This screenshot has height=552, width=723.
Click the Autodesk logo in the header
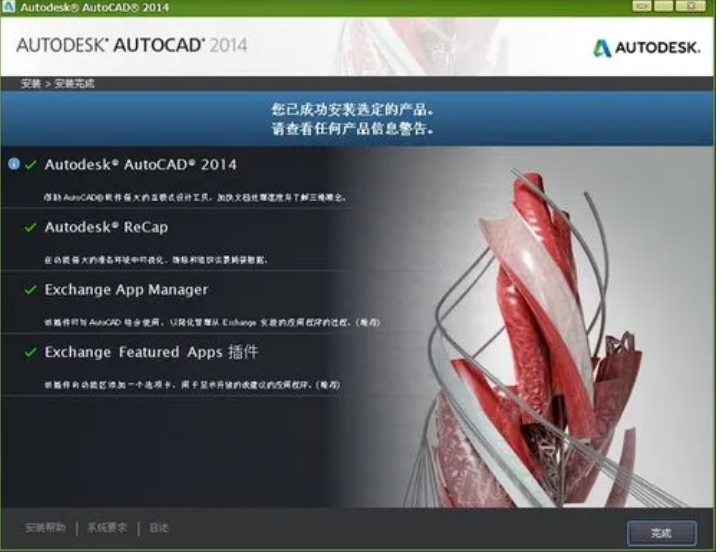[x=649, y=47]
